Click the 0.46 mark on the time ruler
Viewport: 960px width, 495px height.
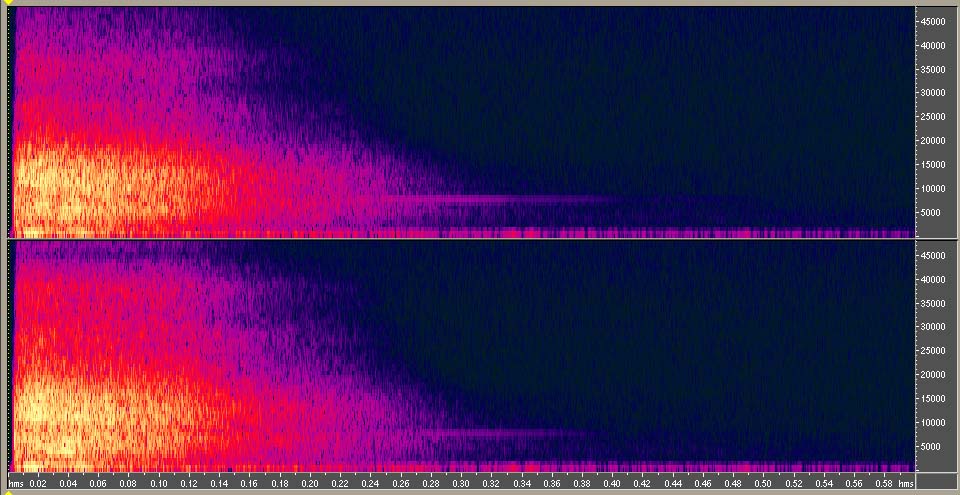pos(702,483)
